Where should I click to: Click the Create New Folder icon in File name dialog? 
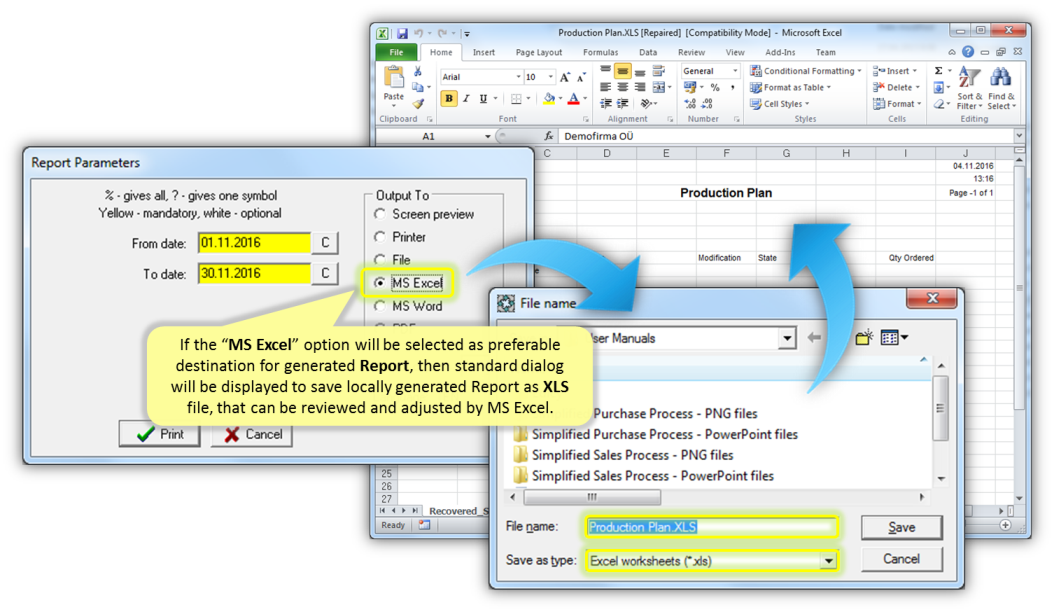tap(864, 338)
